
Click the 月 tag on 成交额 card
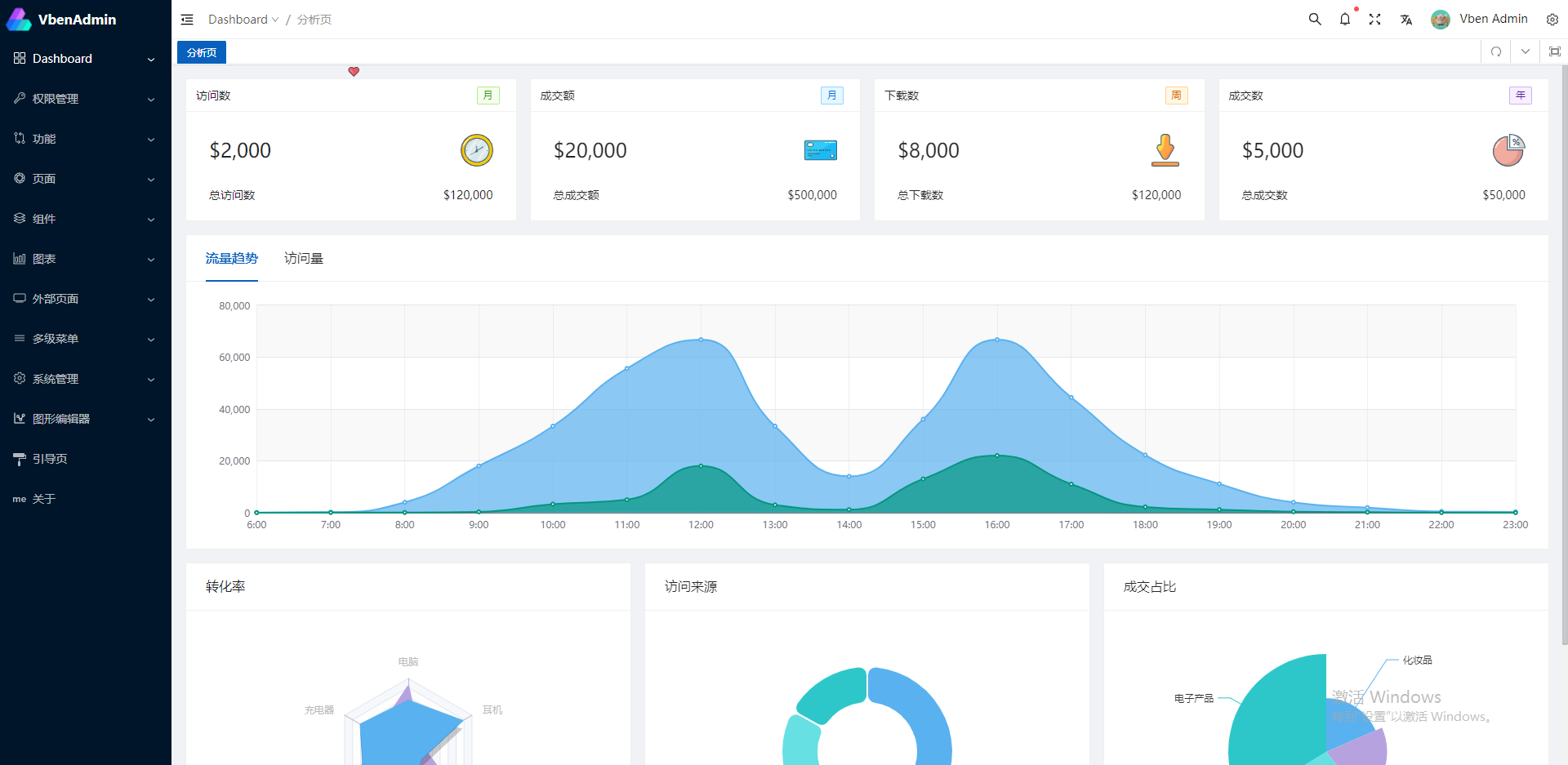(832, 96)
